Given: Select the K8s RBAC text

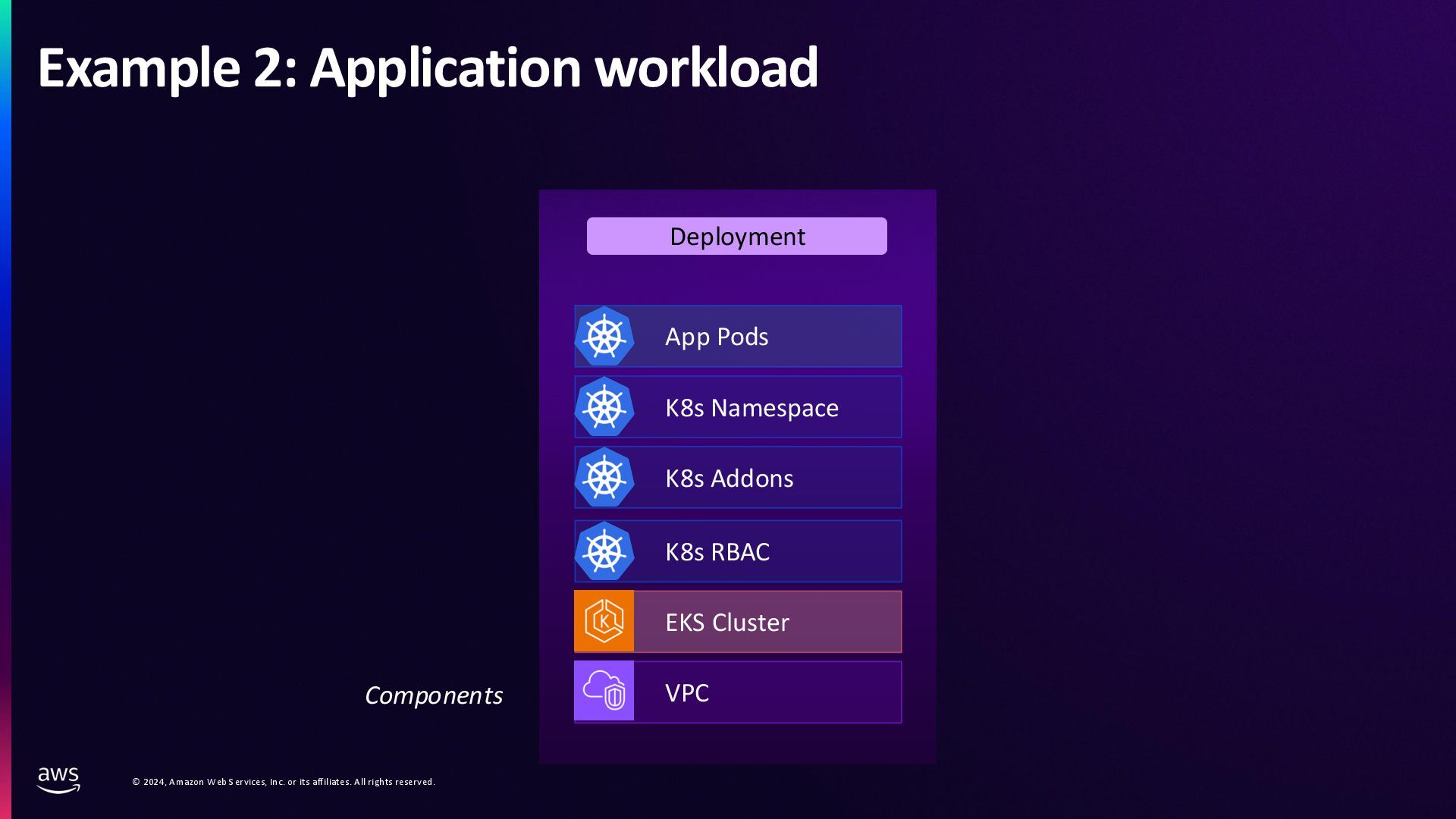Looking at the screenshot, I should point(717,552).
